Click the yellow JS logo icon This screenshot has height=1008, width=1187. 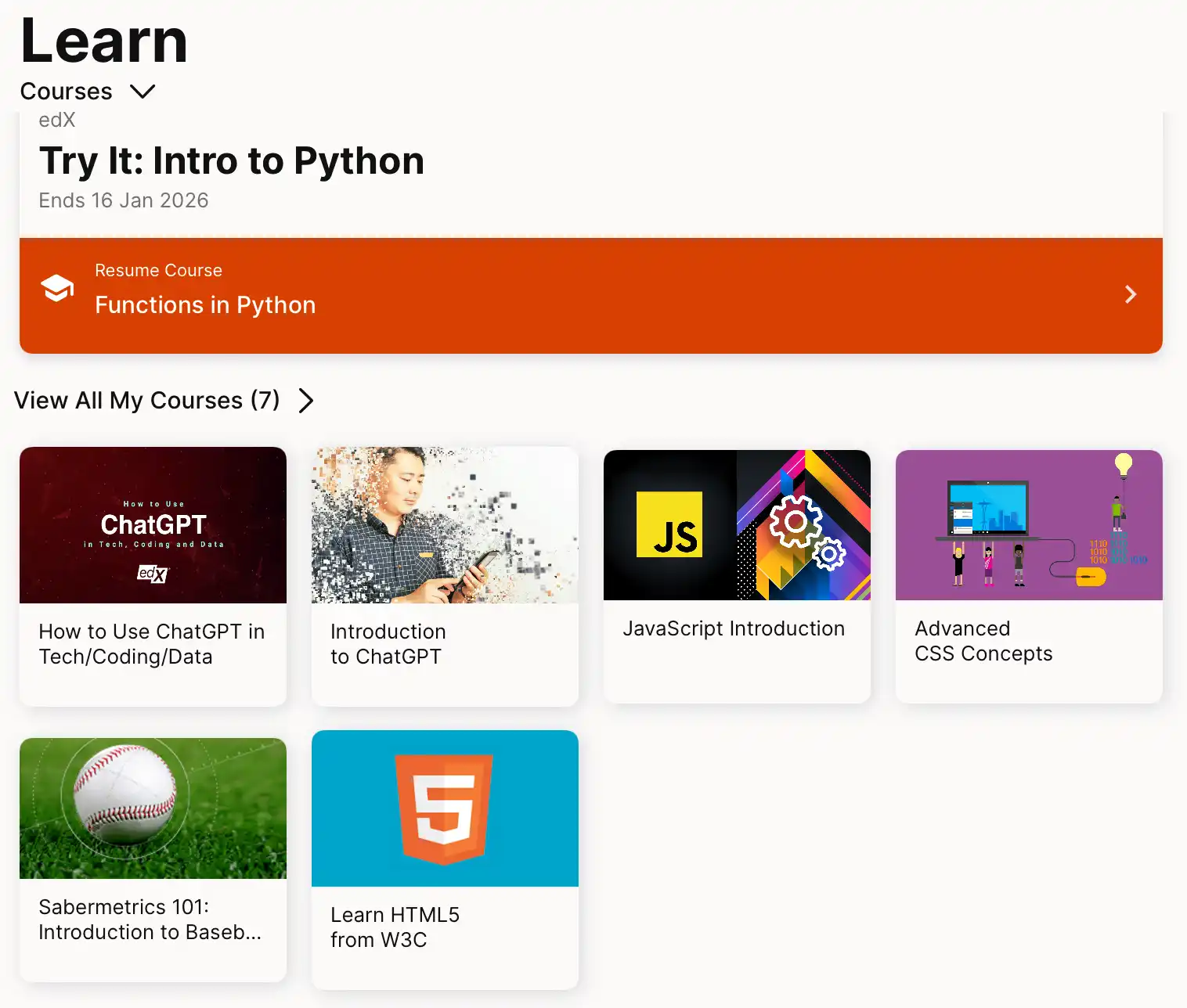tap(669, 524)
